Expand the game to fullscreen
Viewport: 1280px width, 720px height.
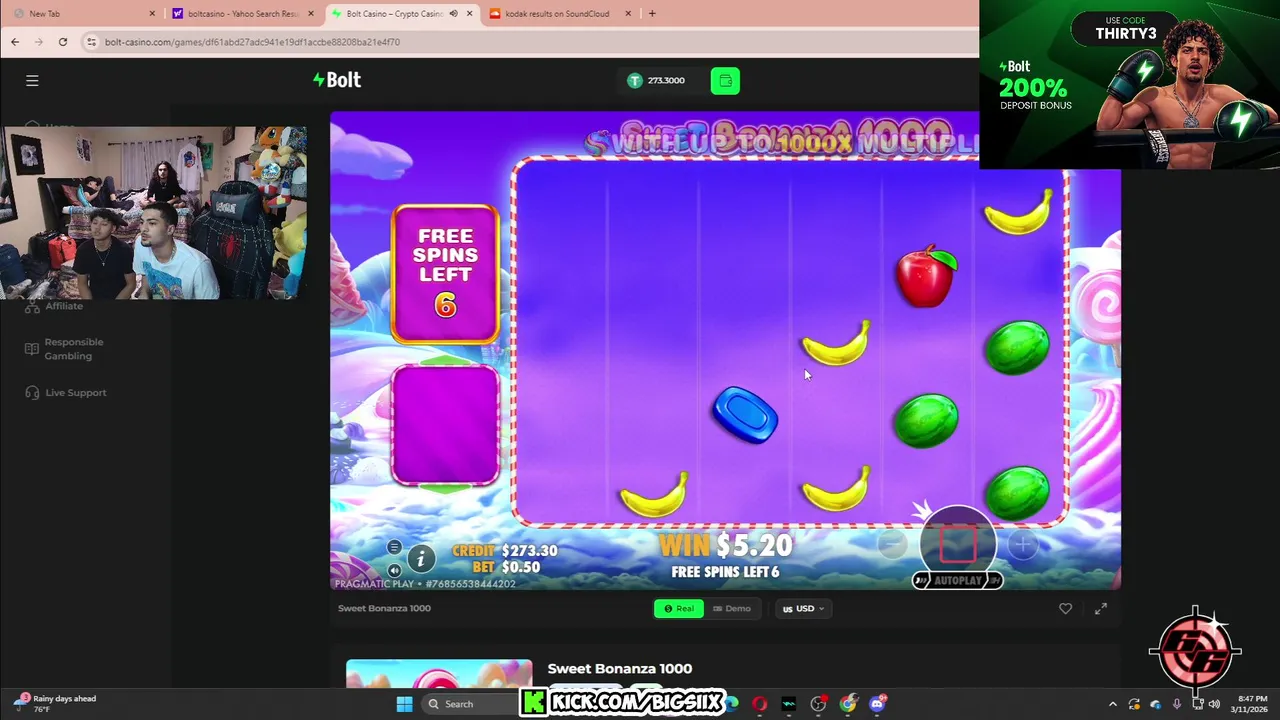[1101, 608]
